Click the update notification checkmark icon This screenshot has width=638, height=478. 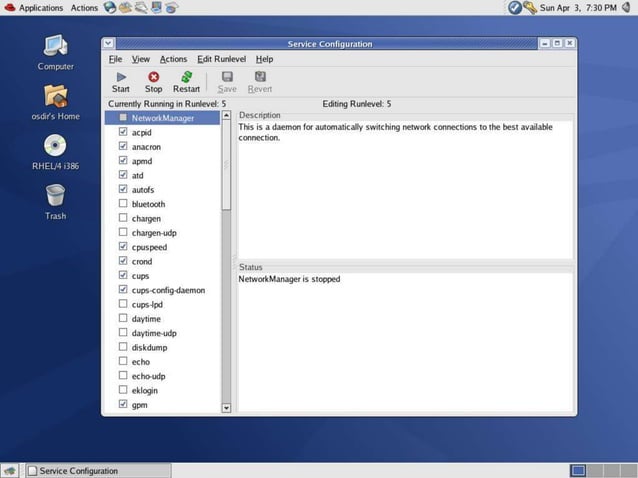tap(515, 7)
